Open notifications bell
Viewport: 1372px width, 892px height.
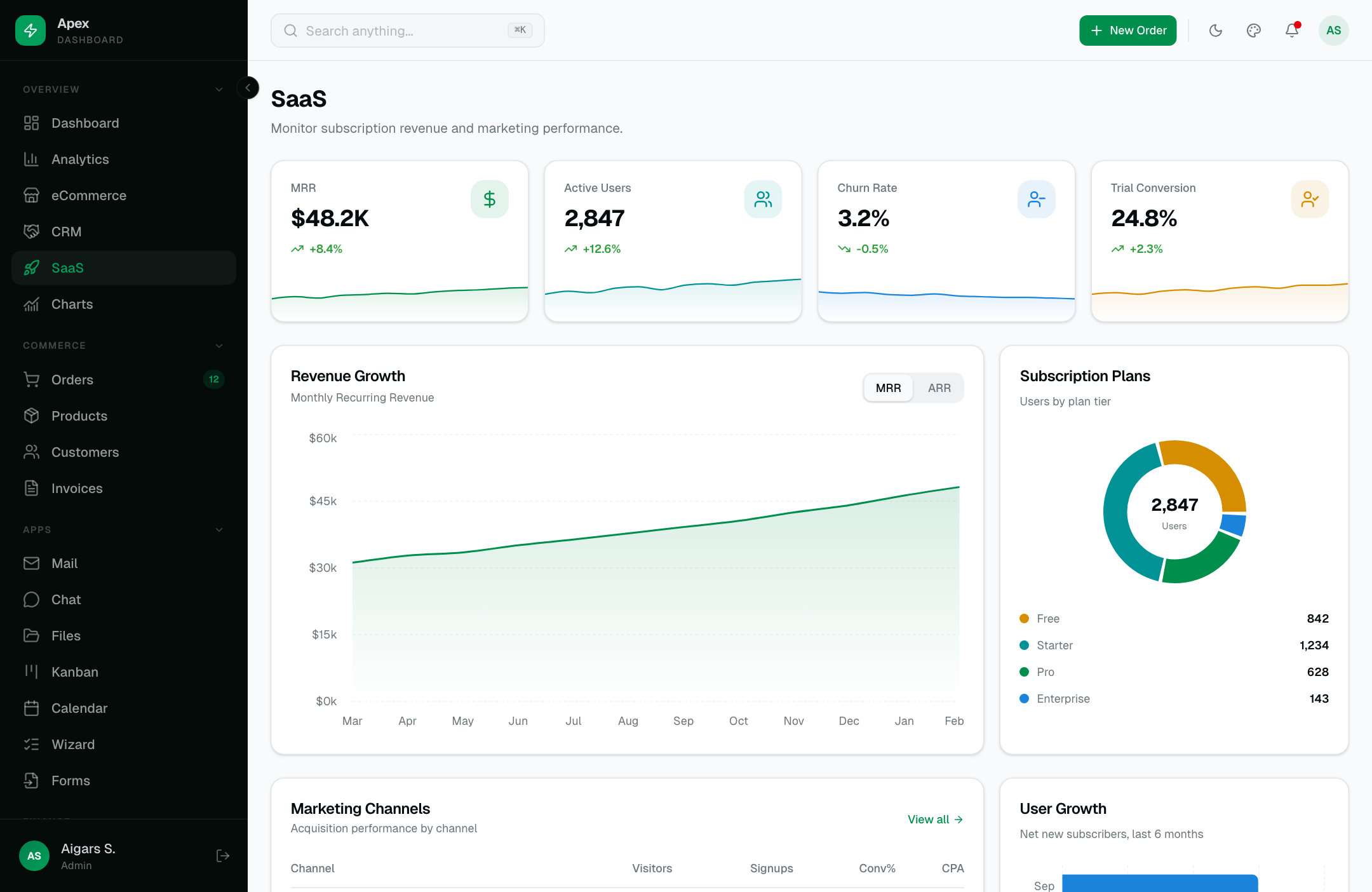point(1292,30)
